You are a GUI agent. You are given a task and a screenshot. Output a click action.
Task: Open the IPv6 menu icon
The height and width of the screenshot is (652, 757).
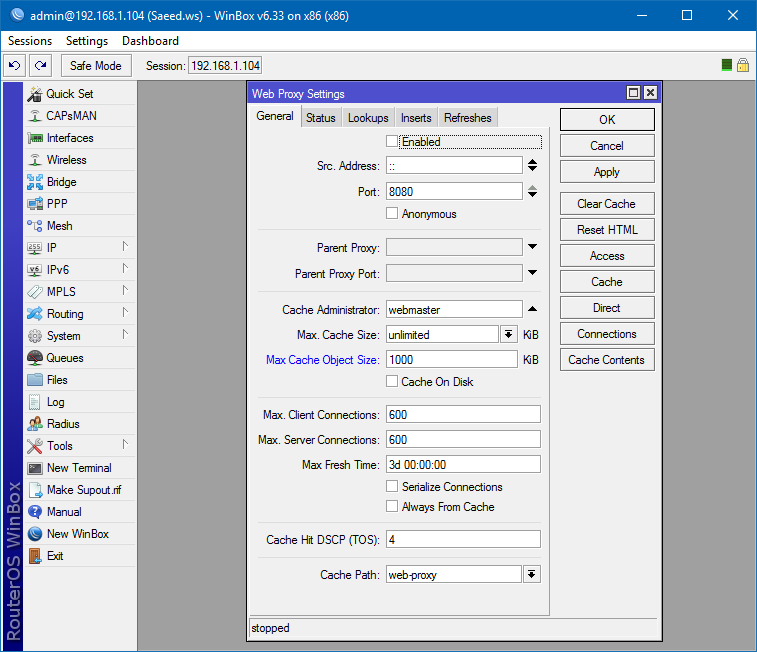pyautogui.click(x=35, y=270)
